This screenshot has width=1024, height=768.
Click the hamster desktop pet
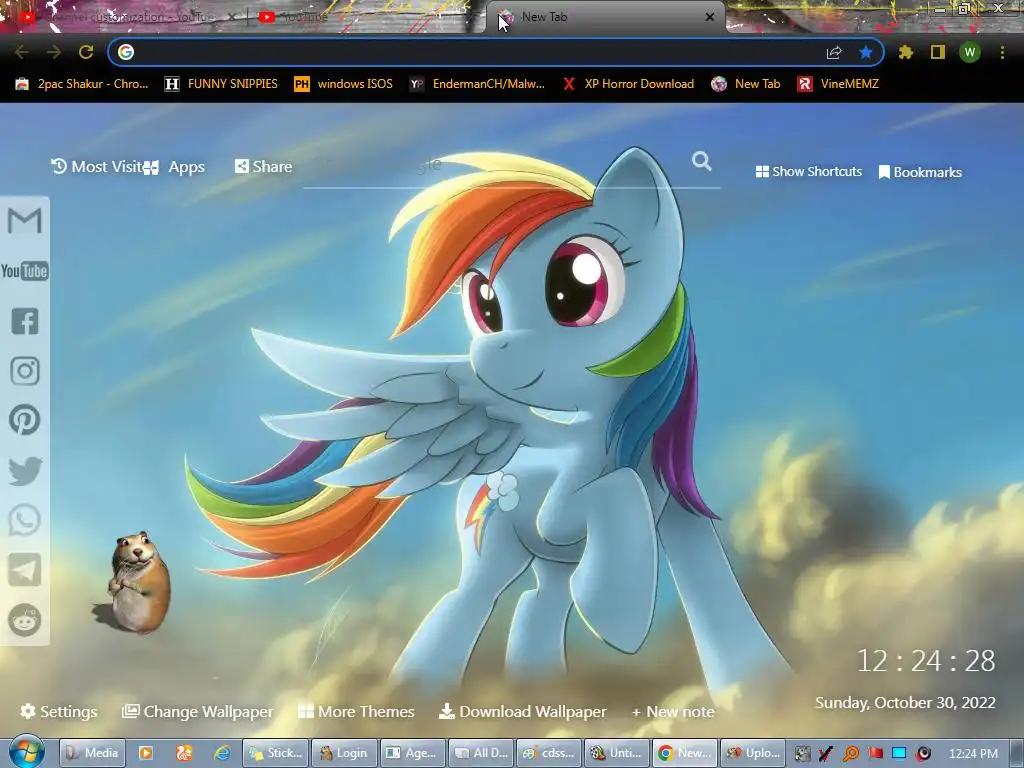pos(137,583)
